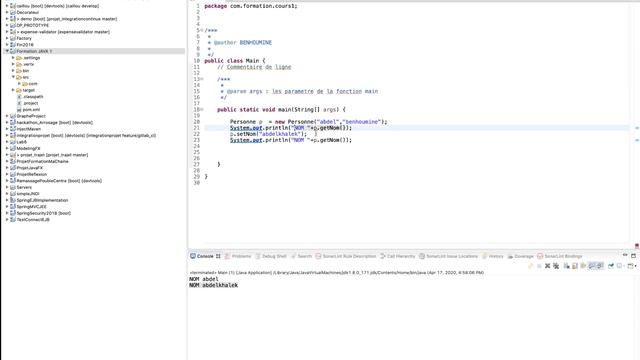
Task: Click the .classpath file icon
Action: pos(19,97)
